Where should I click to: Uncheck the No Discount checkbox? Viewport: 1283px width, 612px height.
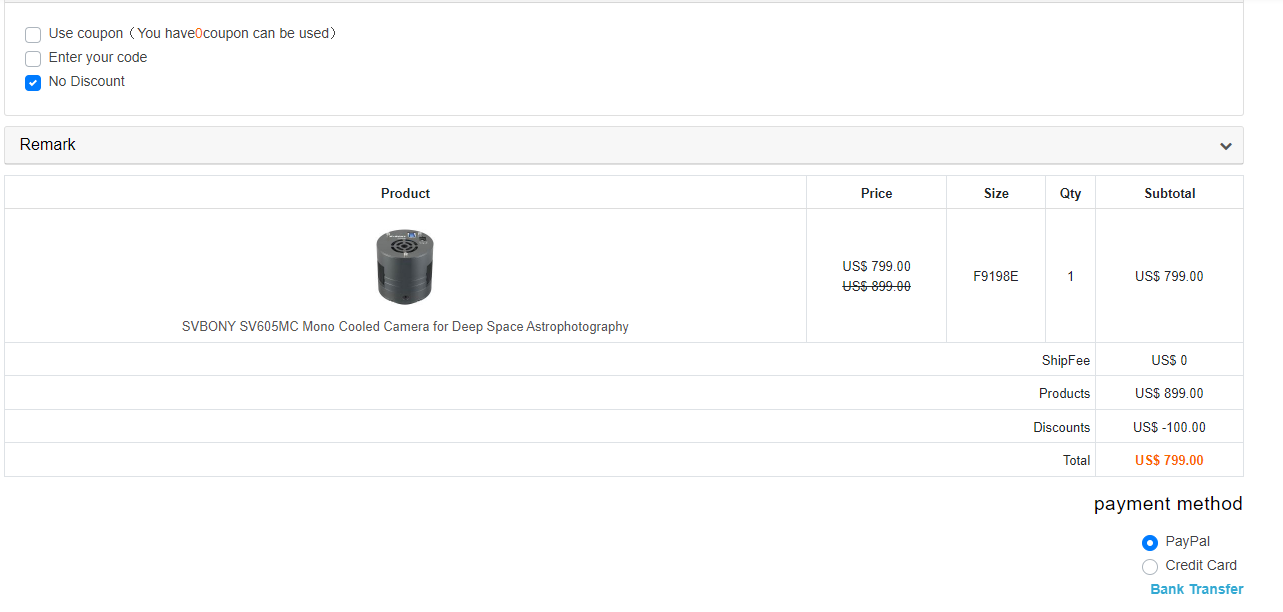33,83
